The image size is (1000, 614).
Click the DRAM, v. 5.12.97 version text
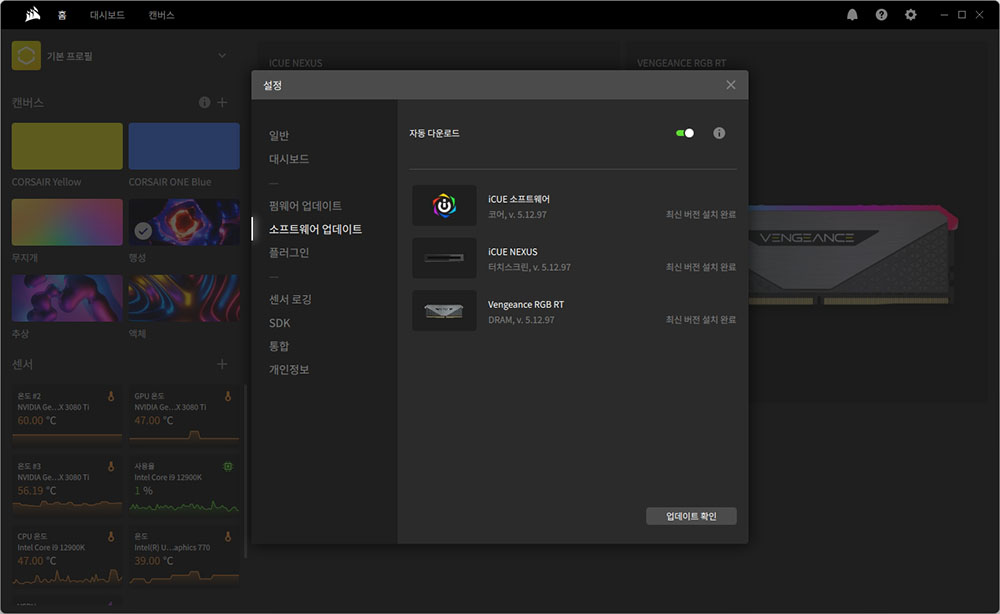tap(521, 319)
